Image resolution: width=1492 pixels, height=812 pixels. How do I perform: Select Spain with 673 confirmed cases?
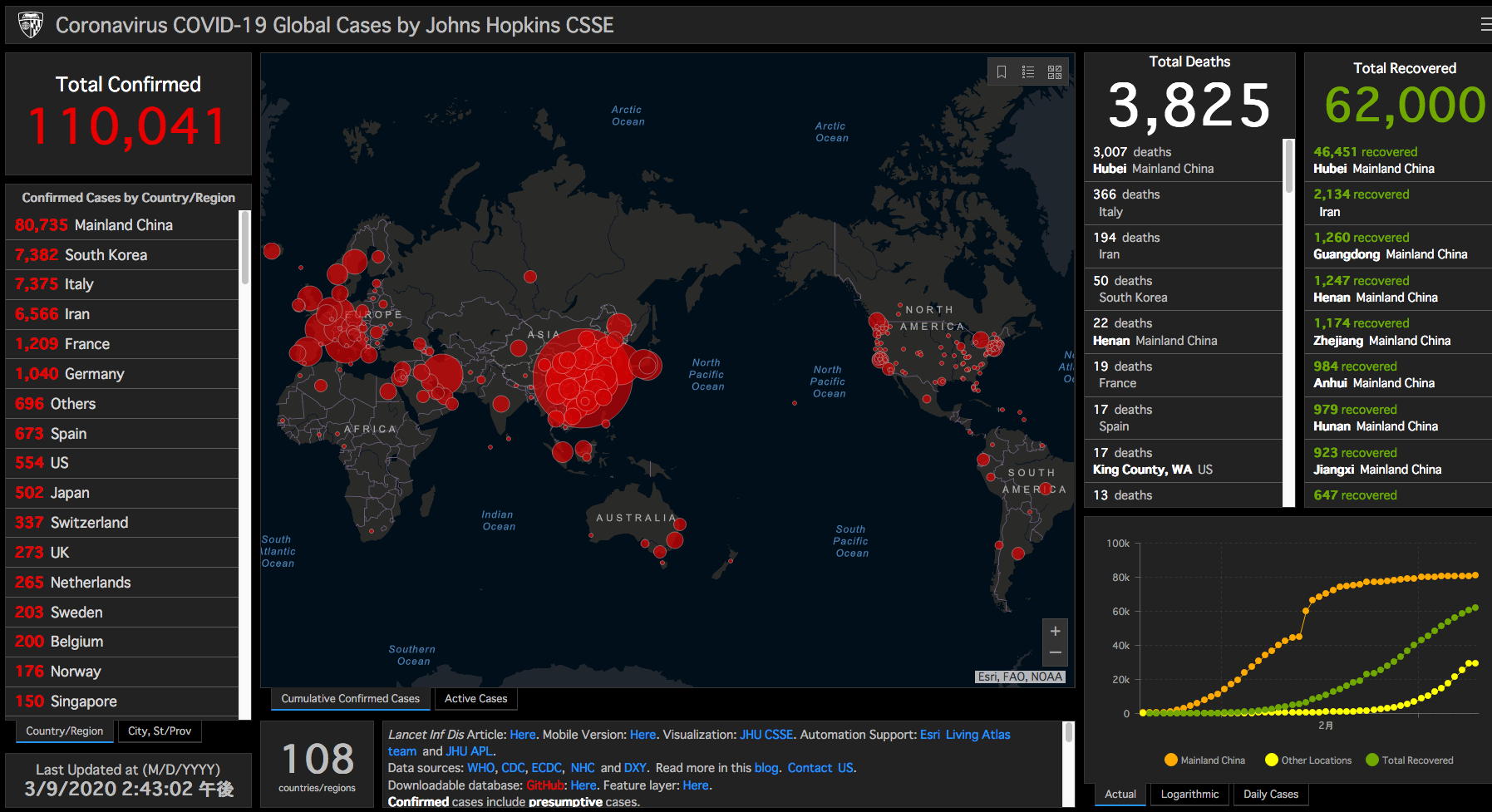pyautogui.click(x=122, y=434)
